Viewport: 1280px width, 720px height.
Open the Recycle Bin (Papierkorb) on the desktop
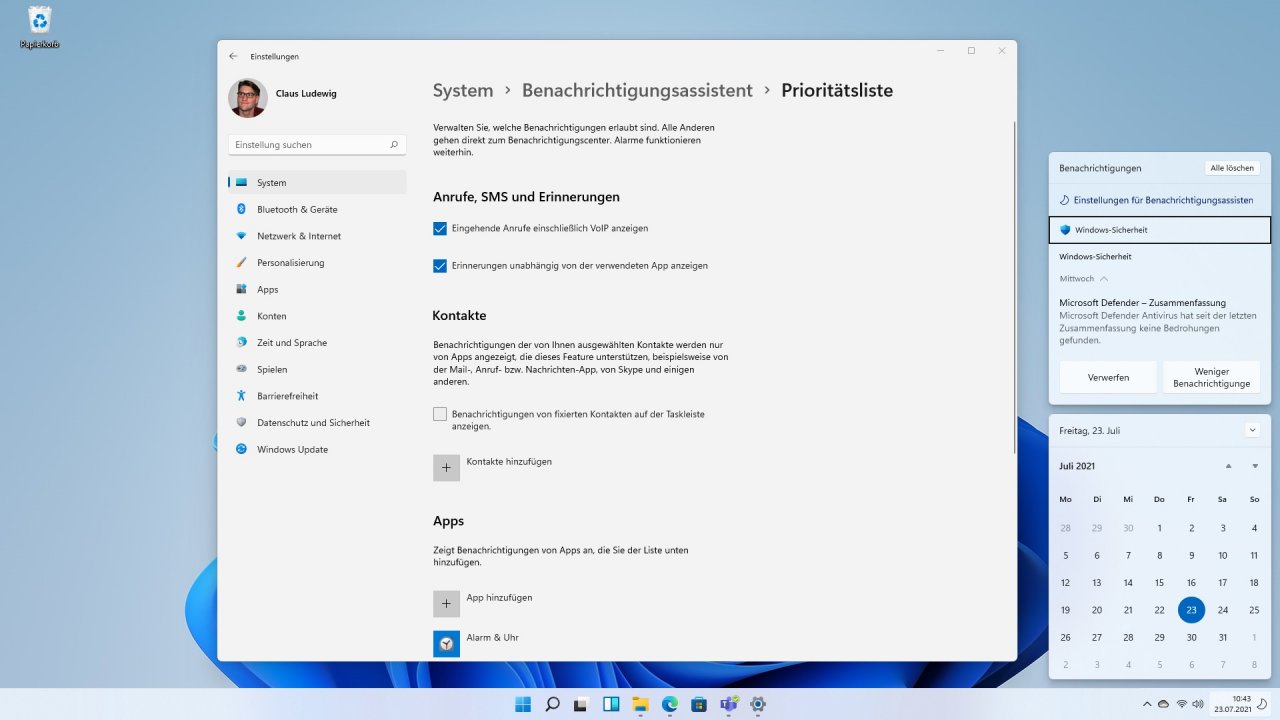[x=40, y=27]
